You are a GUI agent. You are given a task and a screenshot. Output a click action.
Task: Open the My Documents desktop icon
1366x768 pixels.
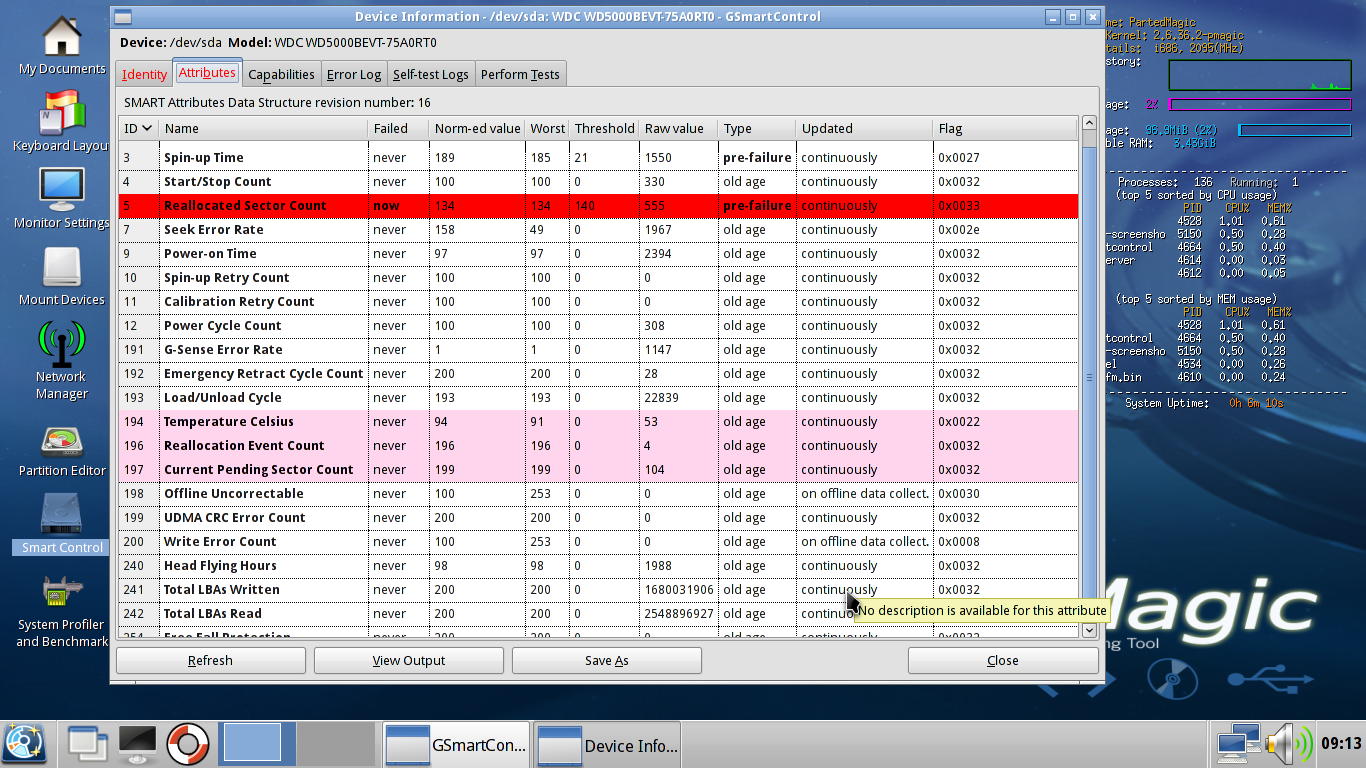click(61, 45)
